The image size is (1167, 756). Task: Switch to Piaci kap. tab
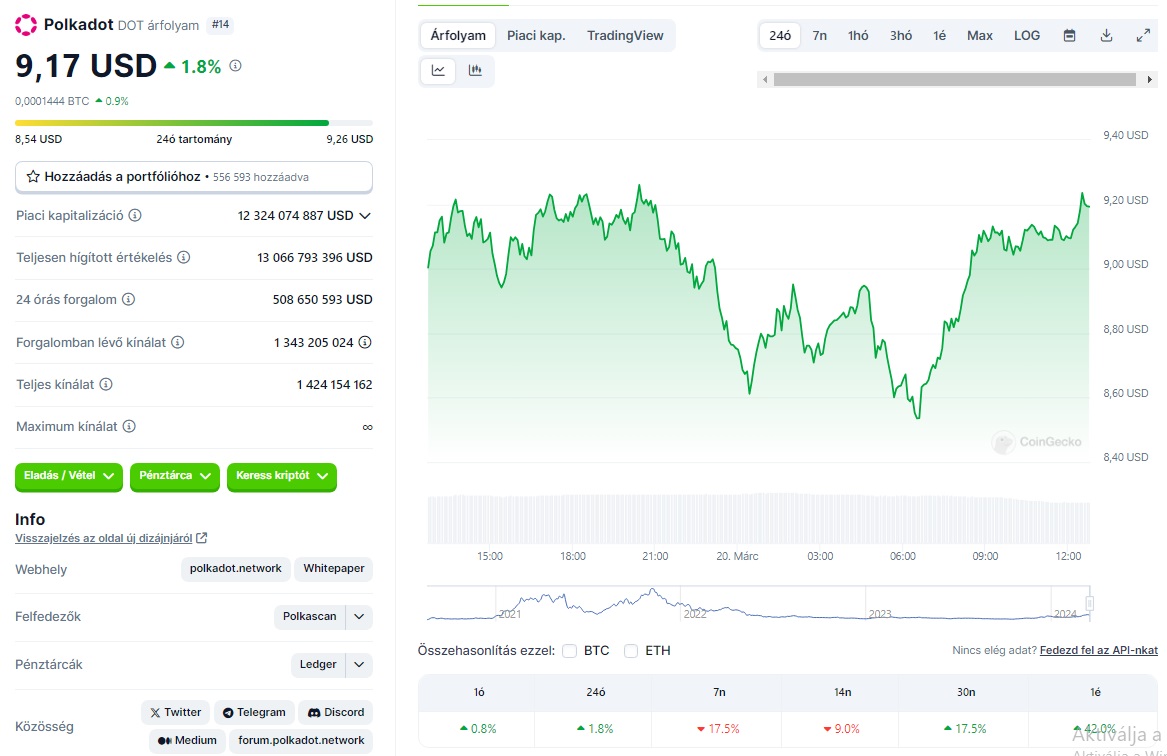[536, 36]
